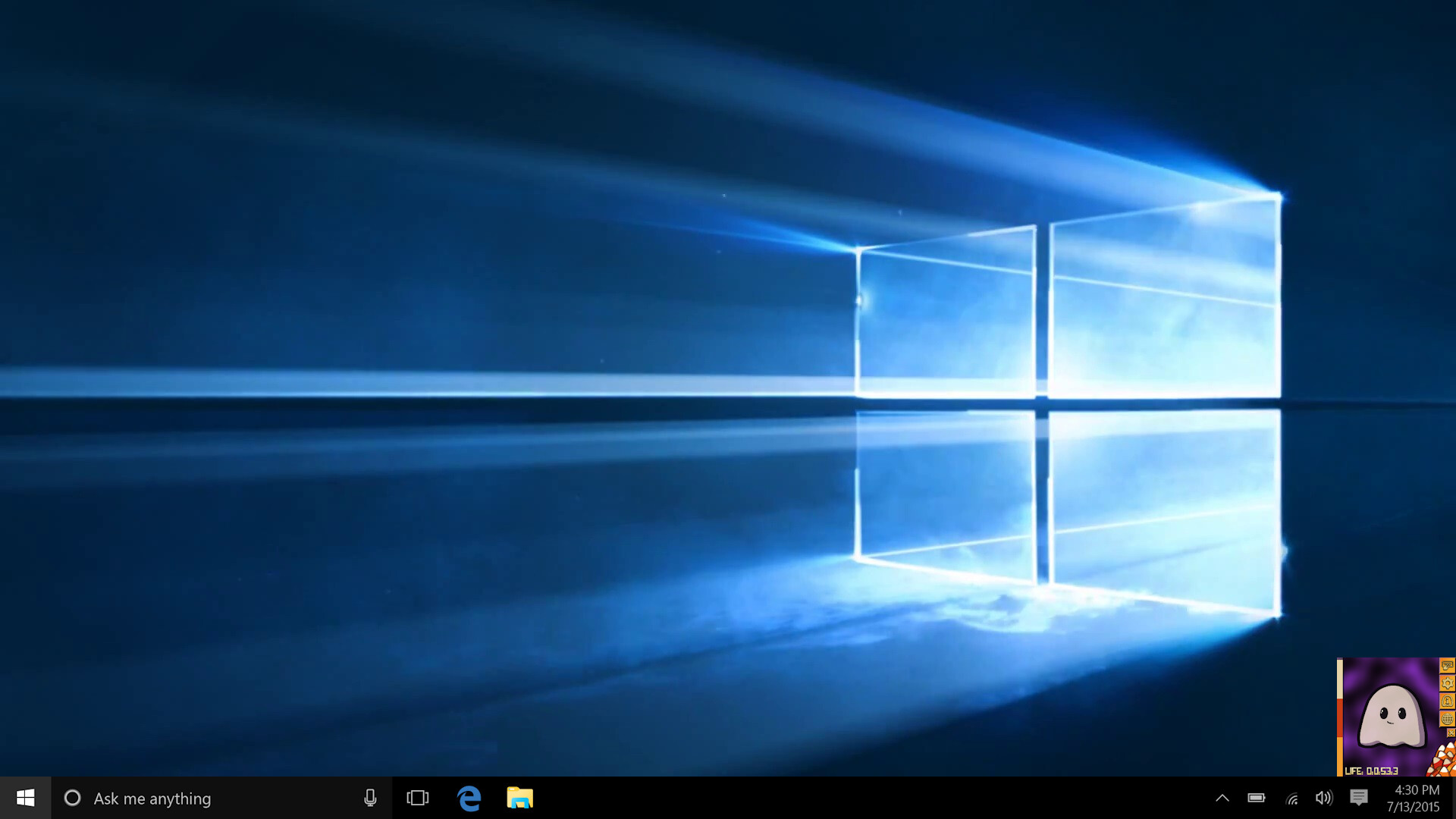Open the Windows Start menu
The height and width of the screenshot is (819, 1456).
pos(25,798)
